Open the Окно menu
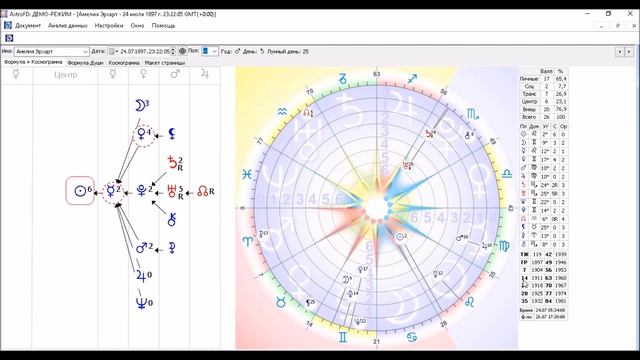Viewport: 640px width, 360px height. [x=137, y=25]
